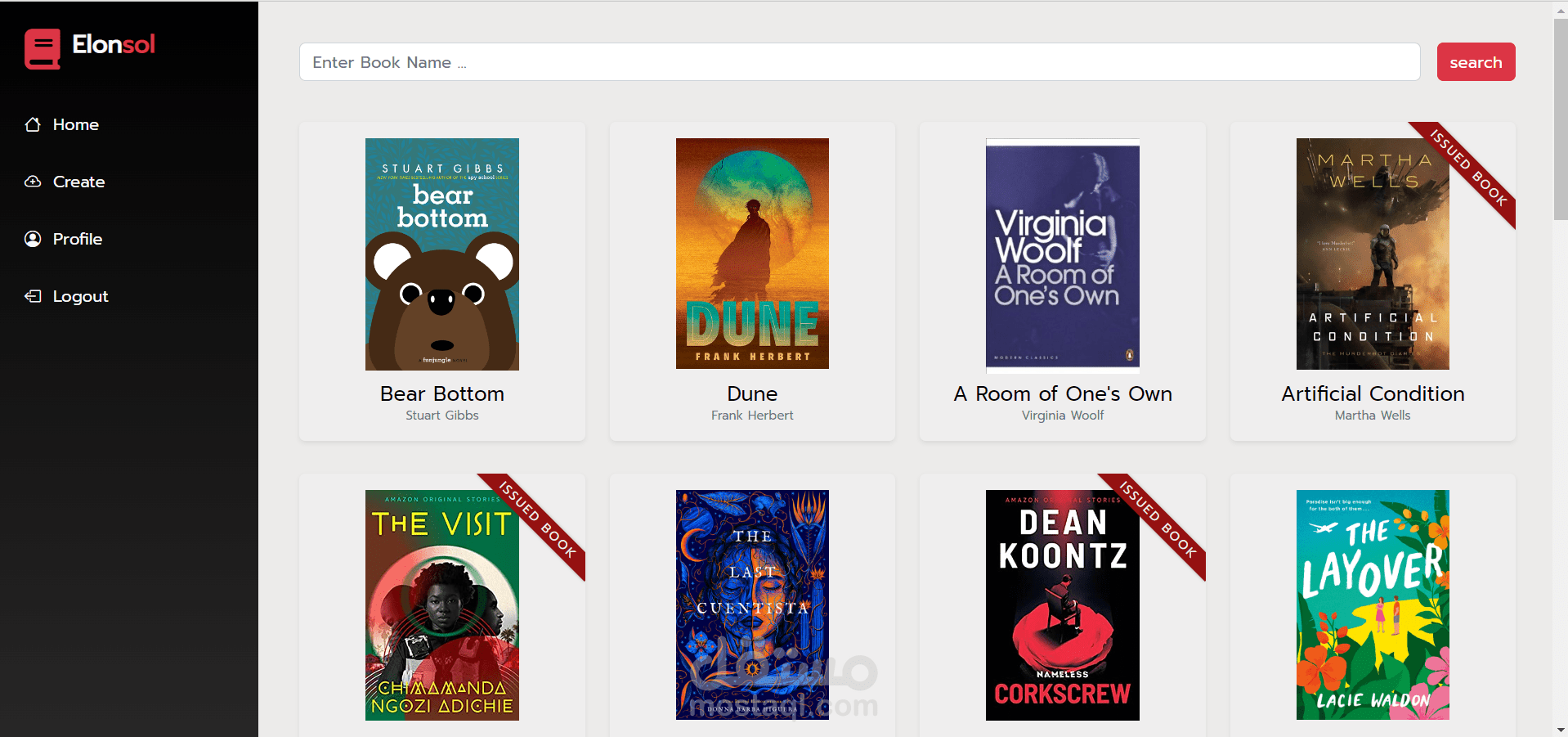Click the Frank Herbert author name
Image resolution: width=1568 pixels, height=737 pixels.
[752, 416]
